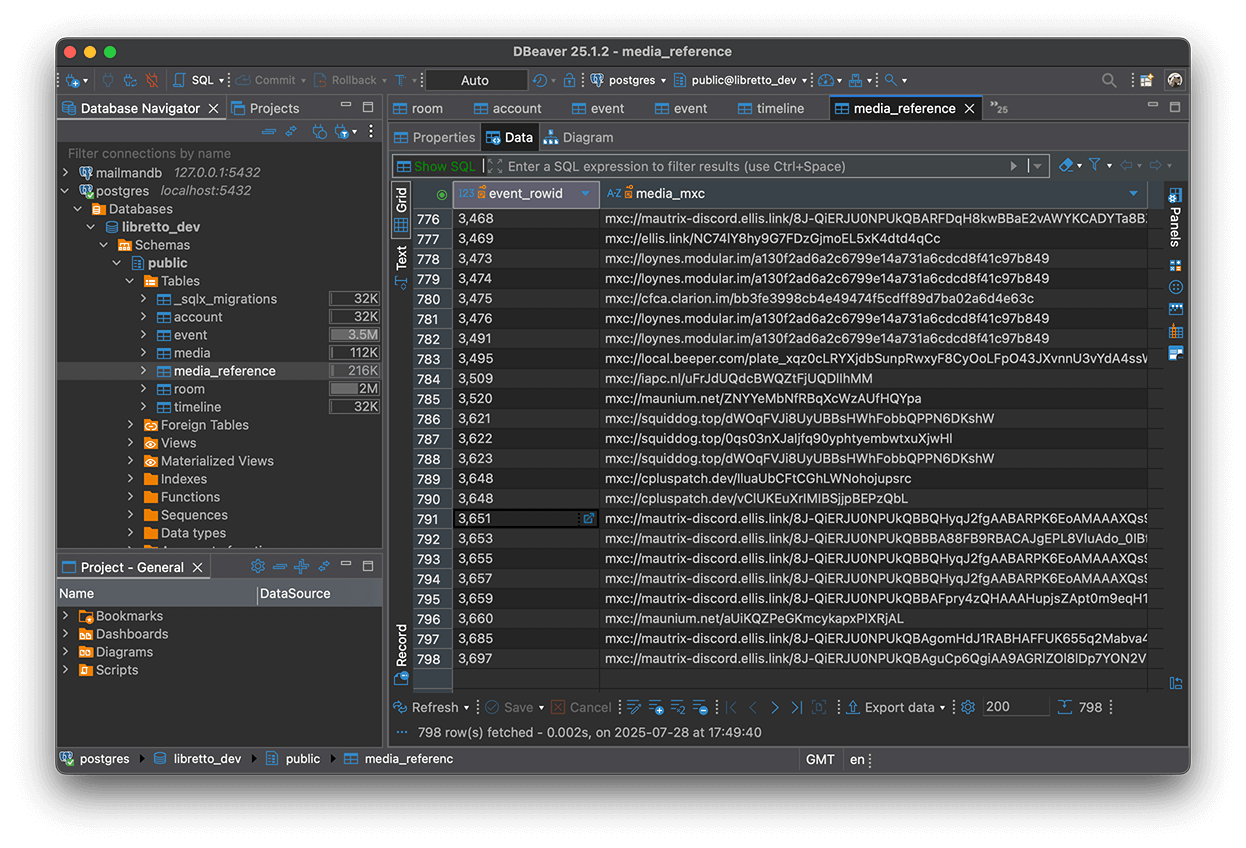Toggle Link with Editor in Navigator
This screenshot has height=848, width=1246.
[291, 131]
